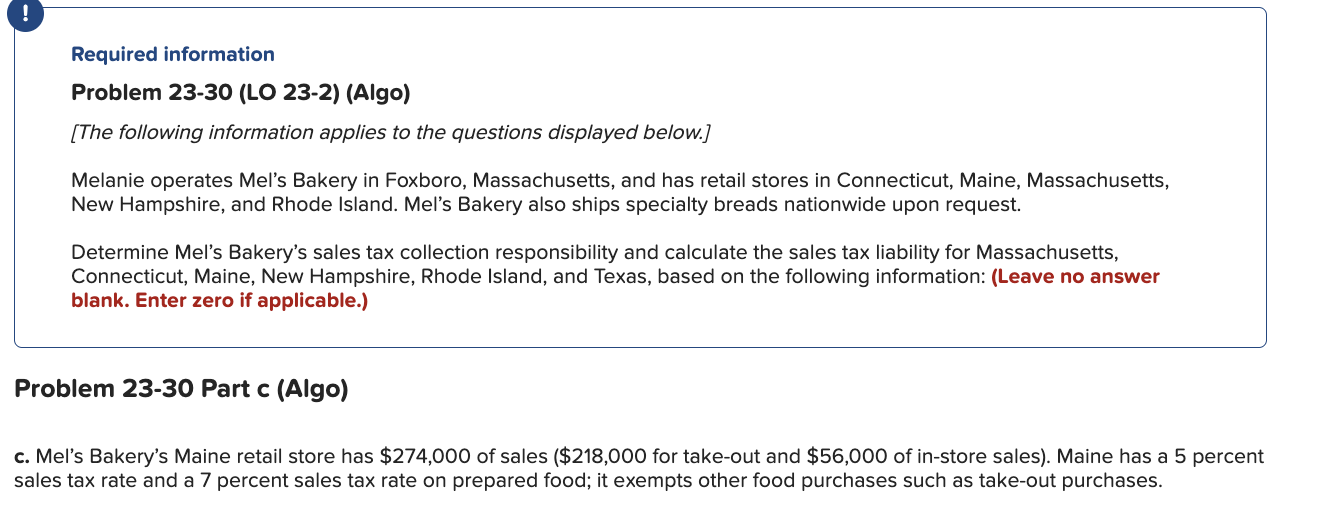
Task: Click the italic note about following information
Action: 391,133
